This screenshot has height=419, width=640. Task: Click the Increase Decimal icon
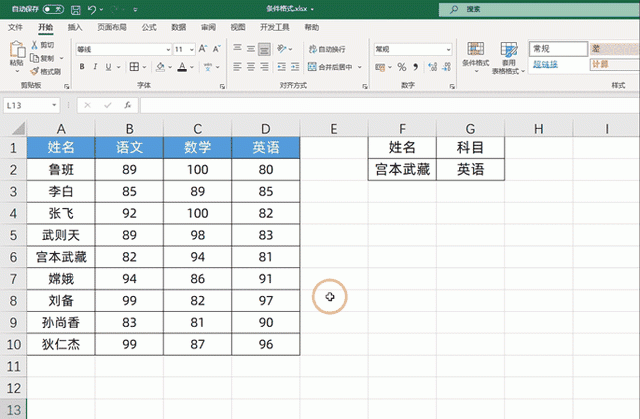[433, 67]
